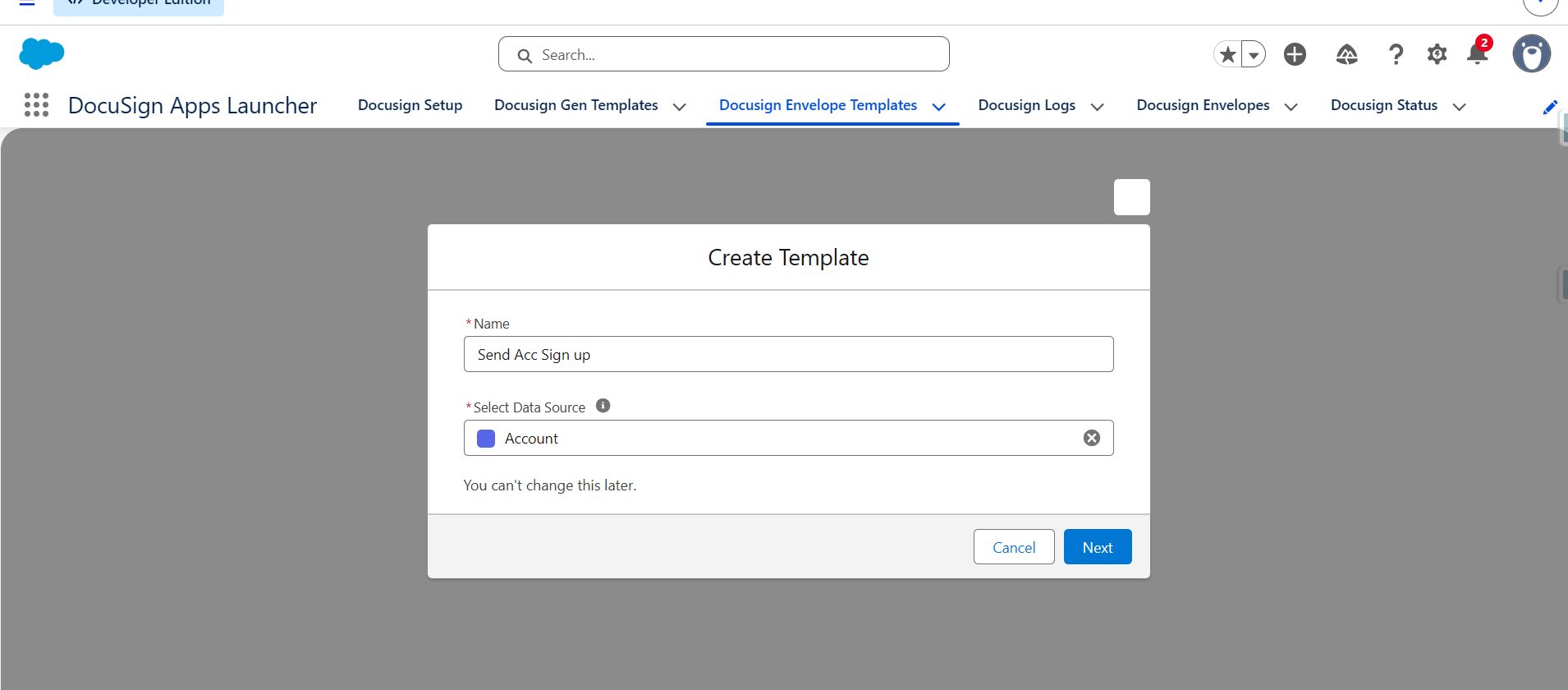Open the user profile avatar

coord(1531,54)
